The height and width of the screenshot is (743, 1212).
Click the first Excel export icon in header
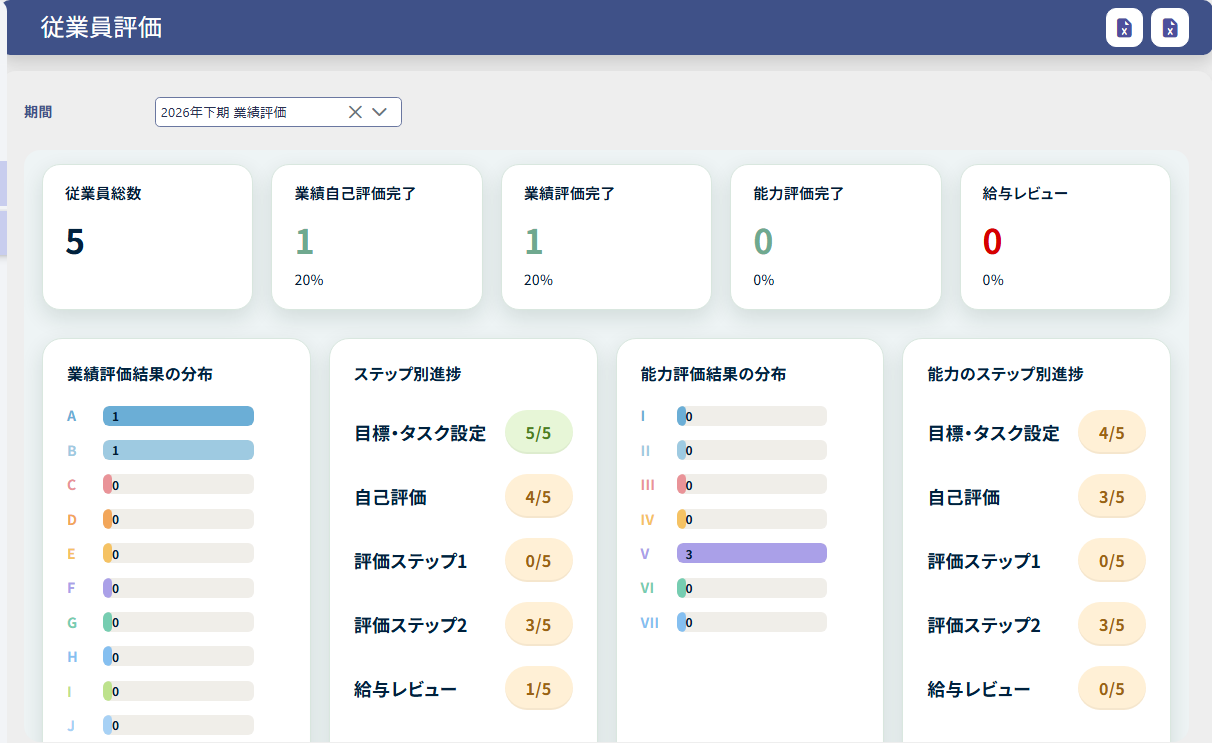point(1124,27)
